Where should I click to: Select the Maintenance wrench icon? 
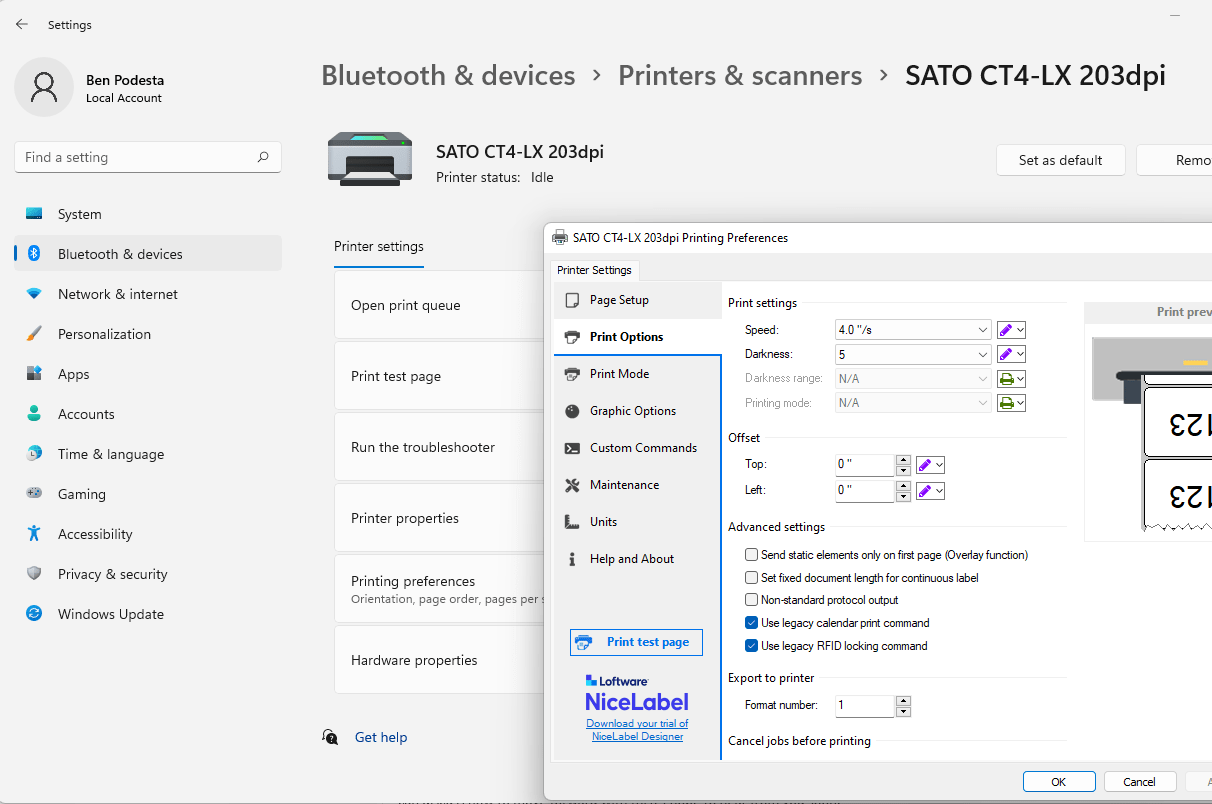coord(572,484)
